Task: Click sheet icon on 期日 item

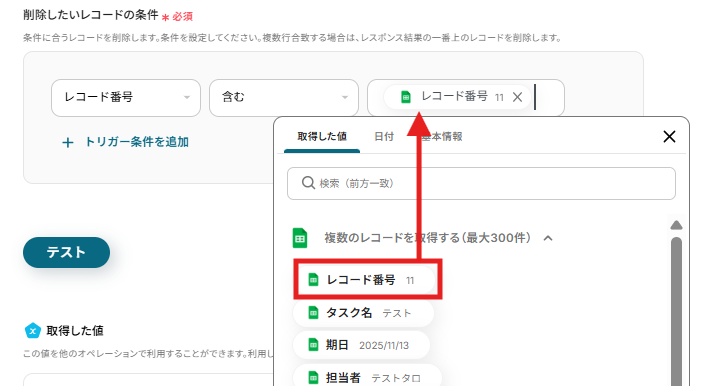Action: (x=313, y=345)
